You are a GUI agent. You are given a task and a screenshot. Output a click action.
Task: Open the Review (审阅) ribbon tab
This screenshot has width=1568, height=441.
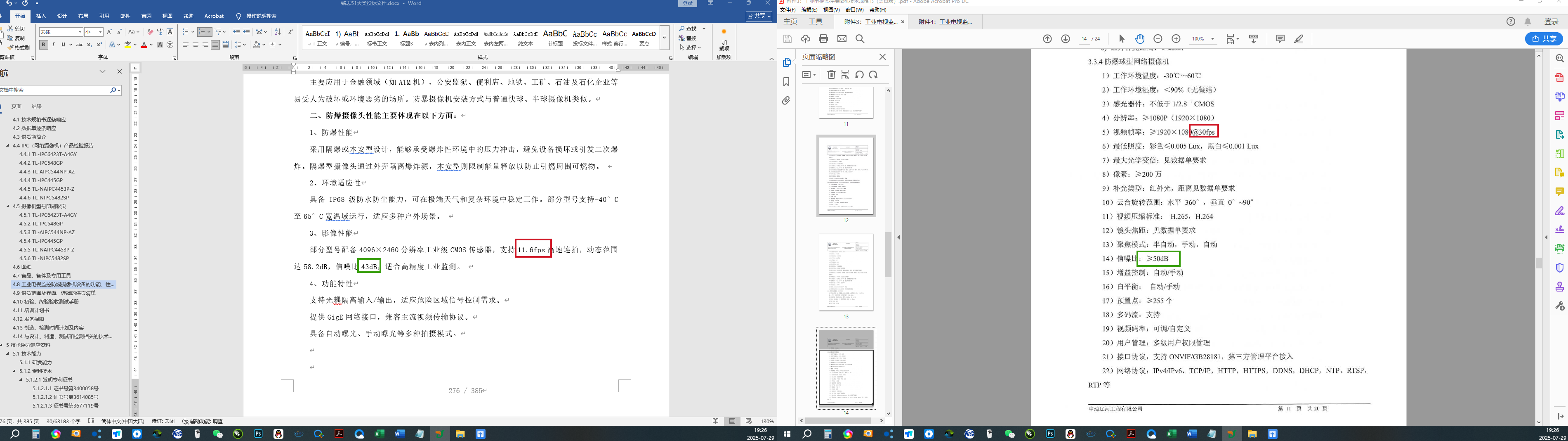pos(146,16)
